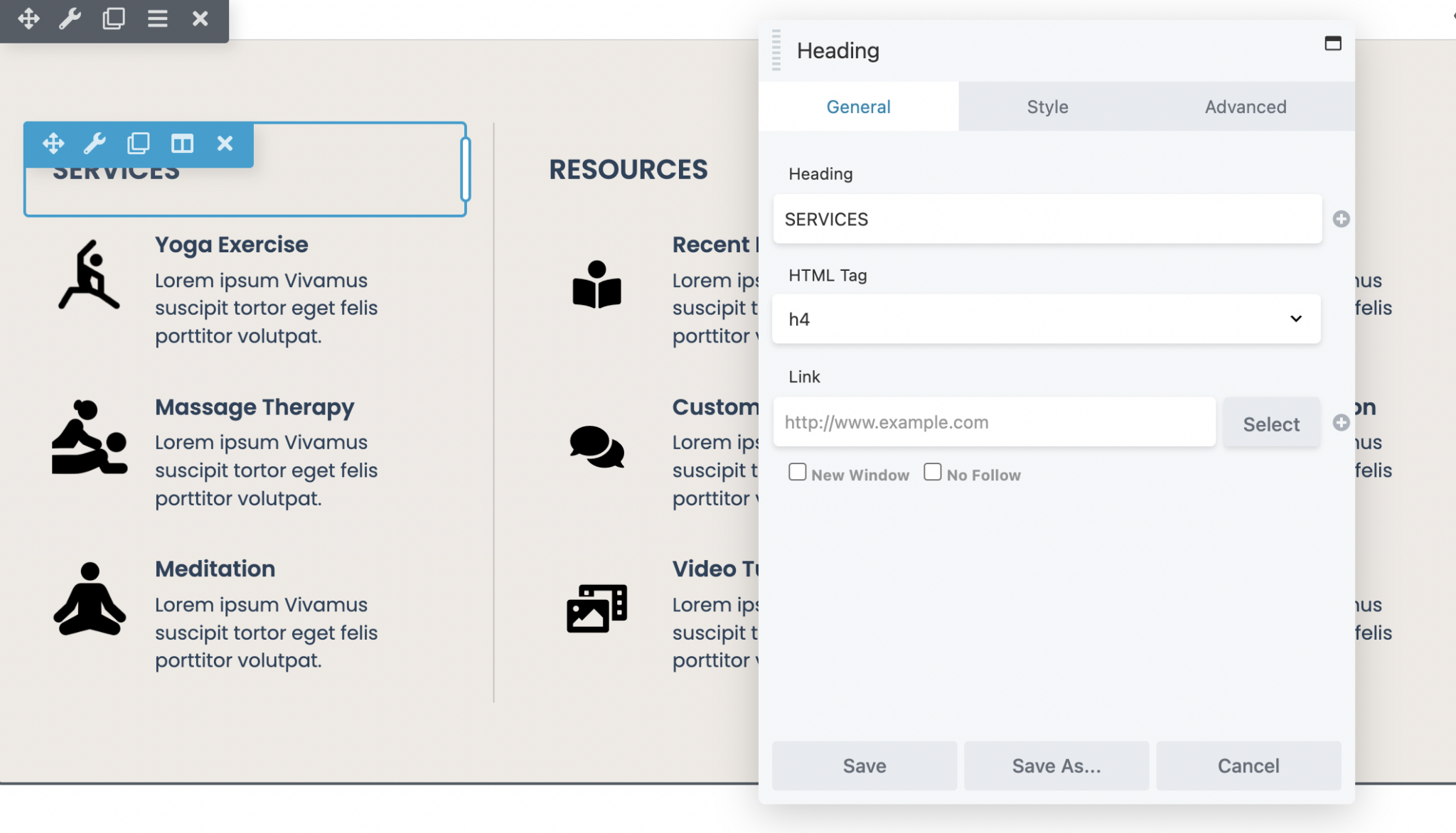
Task: Pin the Heading panel using the window icon
Action: [x=1333, y=44]
